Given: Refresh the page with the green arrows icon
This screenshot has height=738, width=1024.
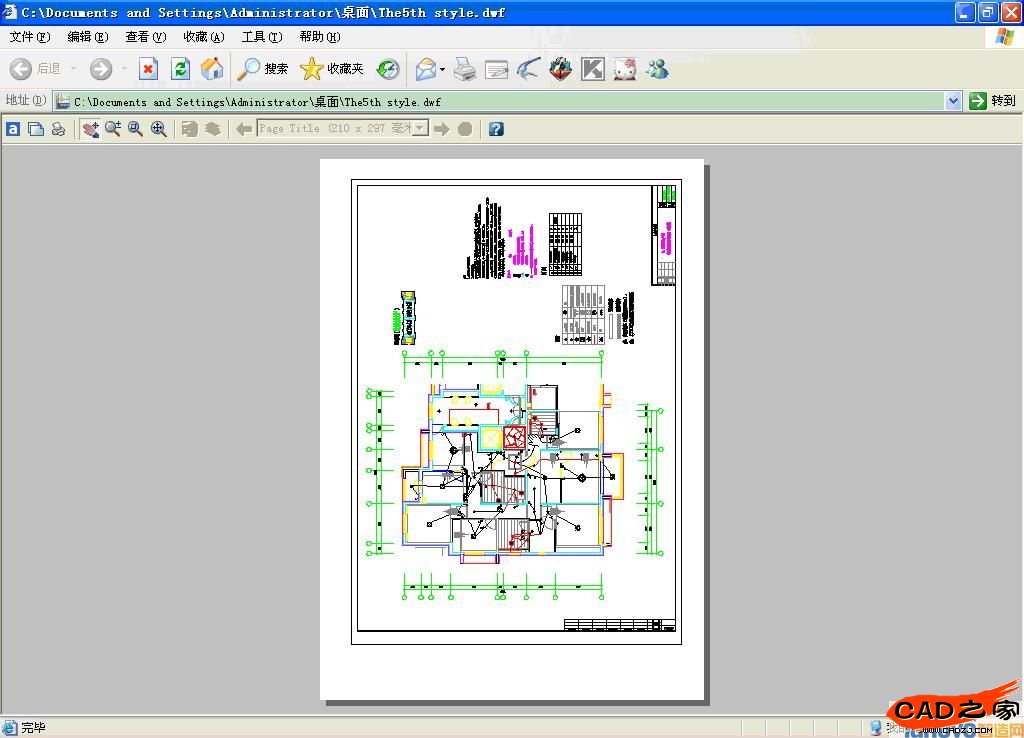Looking at the screenshot, I should pos(180,69).
